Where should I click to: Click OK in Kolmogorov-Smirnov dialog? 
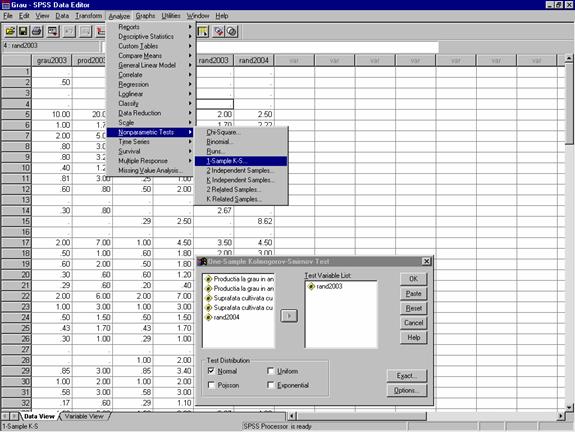413,279
